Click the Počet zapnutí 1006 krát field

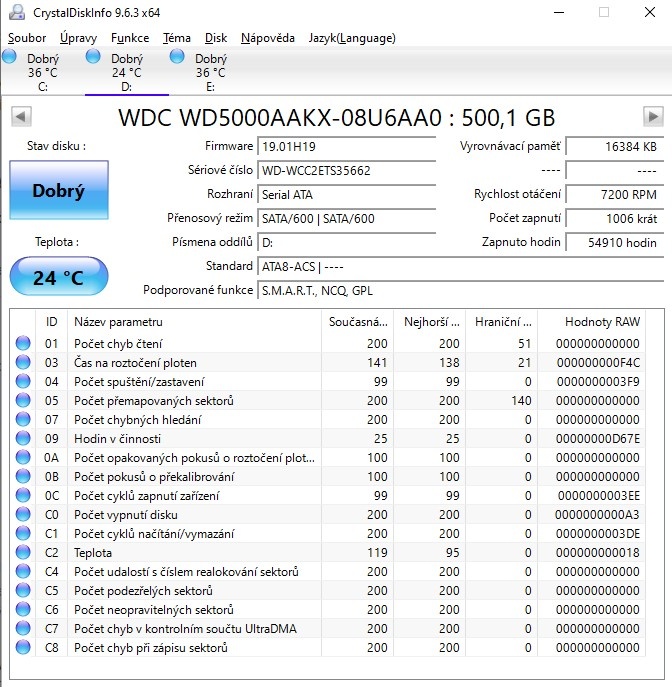pyautogui.click(x=615, y=219)
